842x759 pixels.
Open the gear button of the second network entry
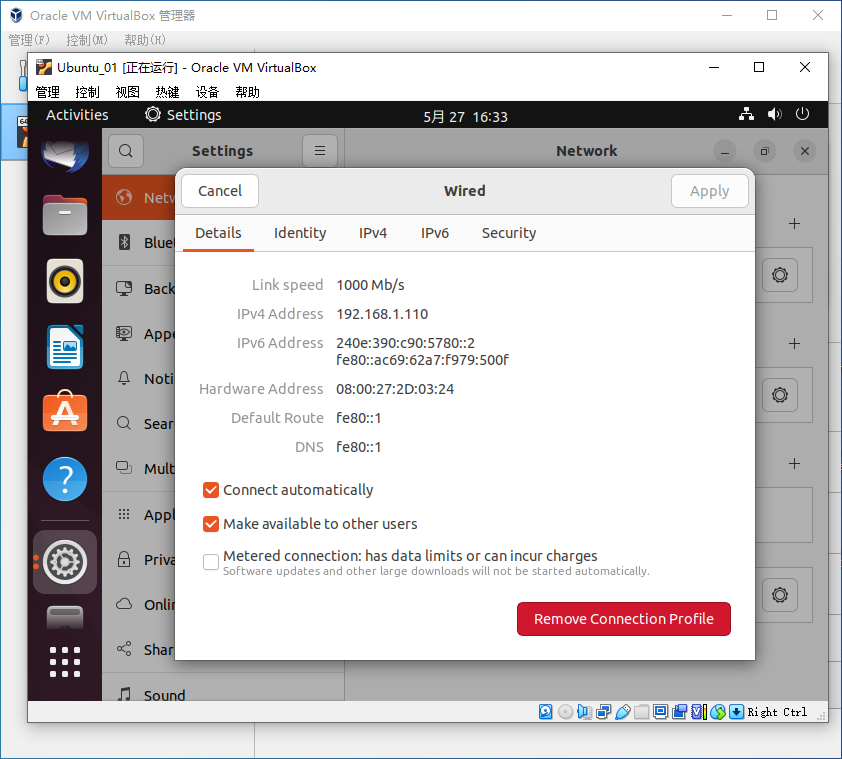(780, 395)
